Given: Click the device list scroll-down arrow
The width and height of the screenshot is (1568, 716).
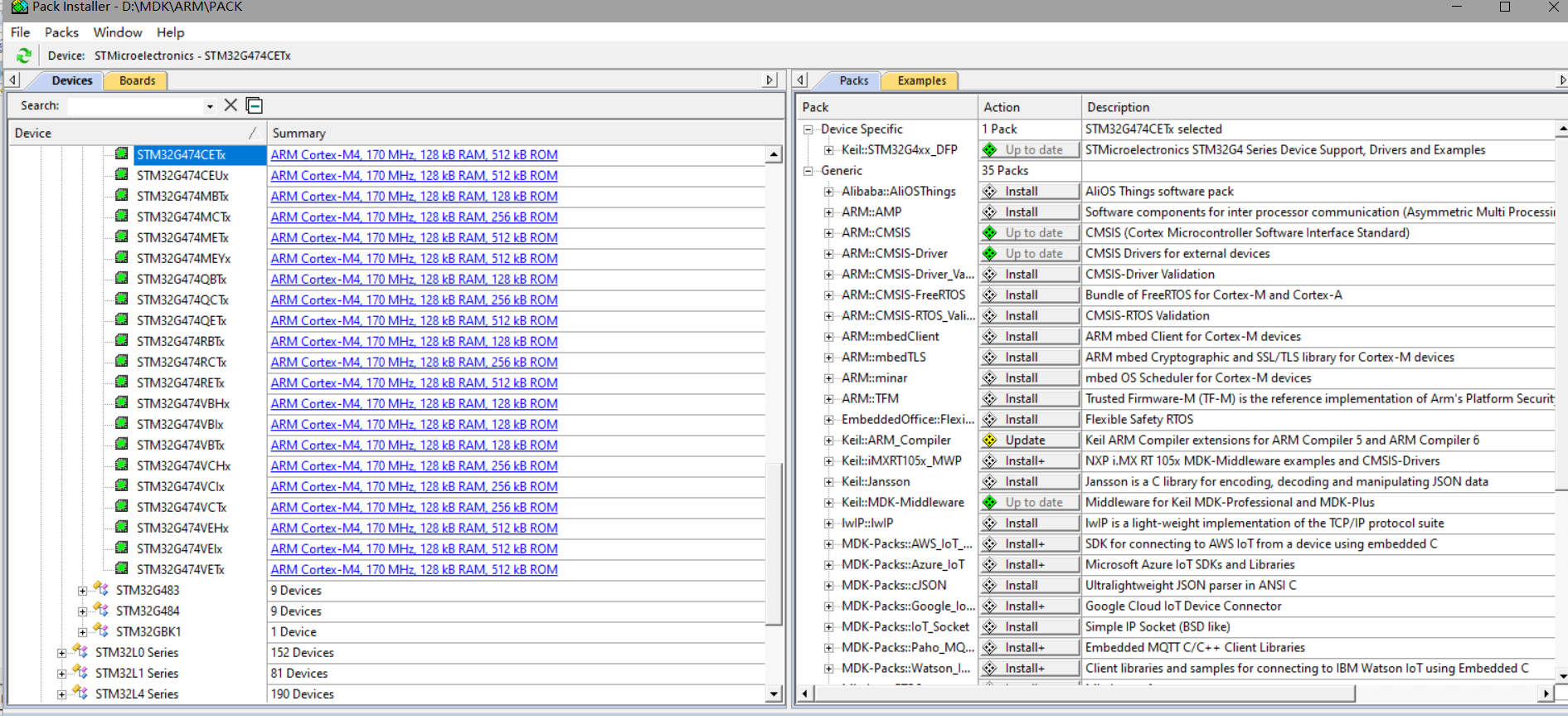Looking at the screenshot, I should click(x=774, y=694).
